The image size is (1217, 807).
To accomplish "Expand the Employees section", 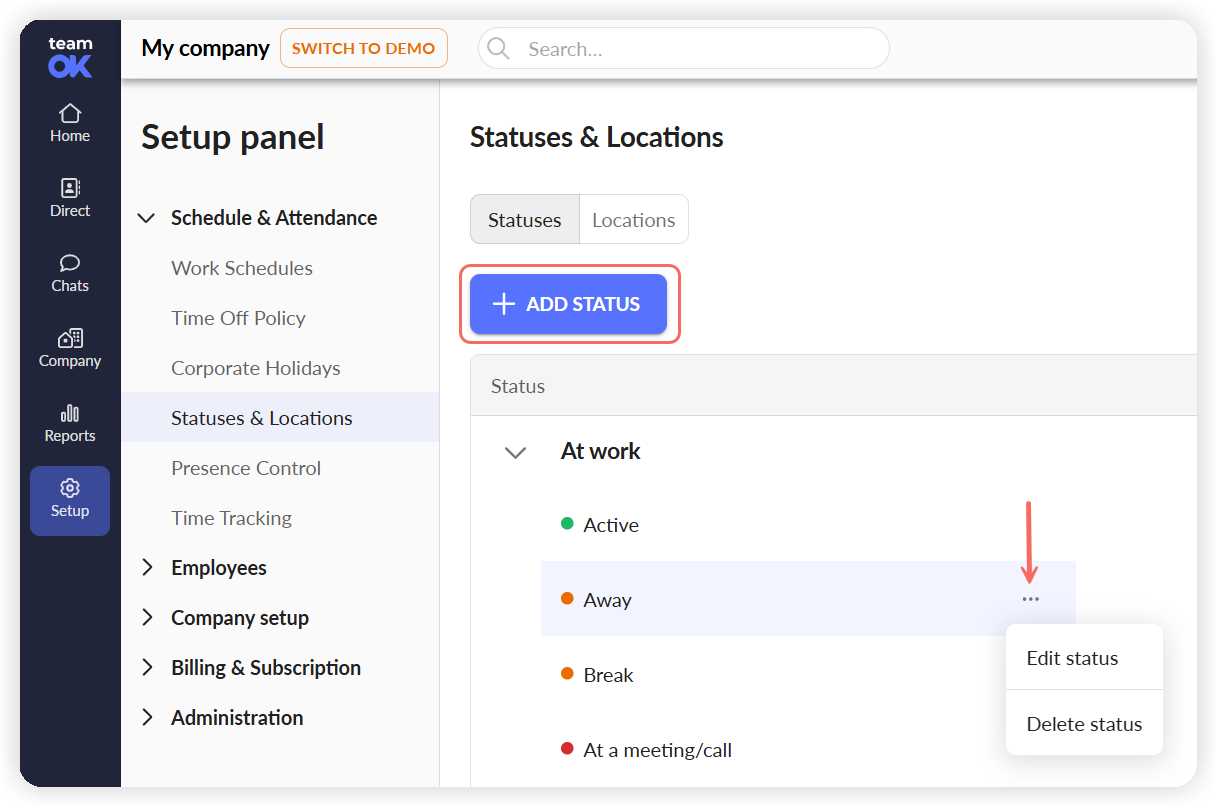I will (147, 567).
